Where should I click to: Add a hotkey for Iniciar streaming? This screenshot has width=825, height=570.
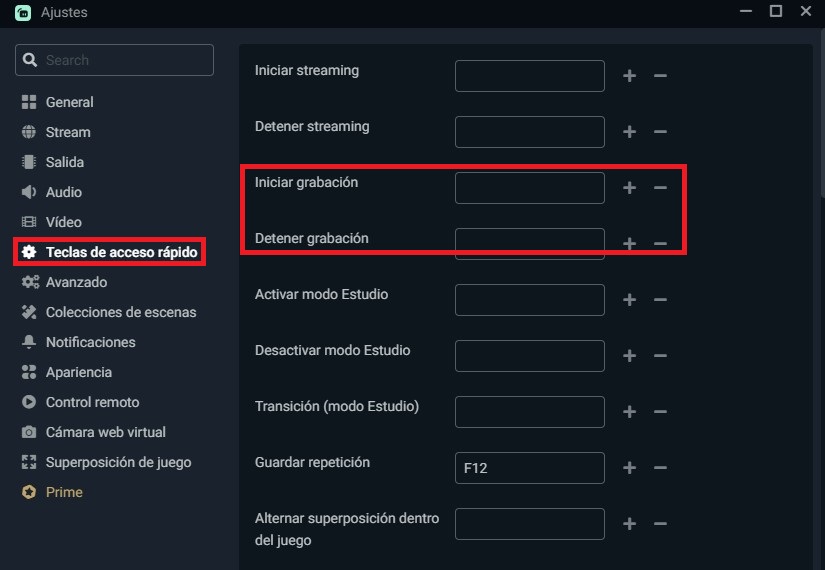coord(629,76)
